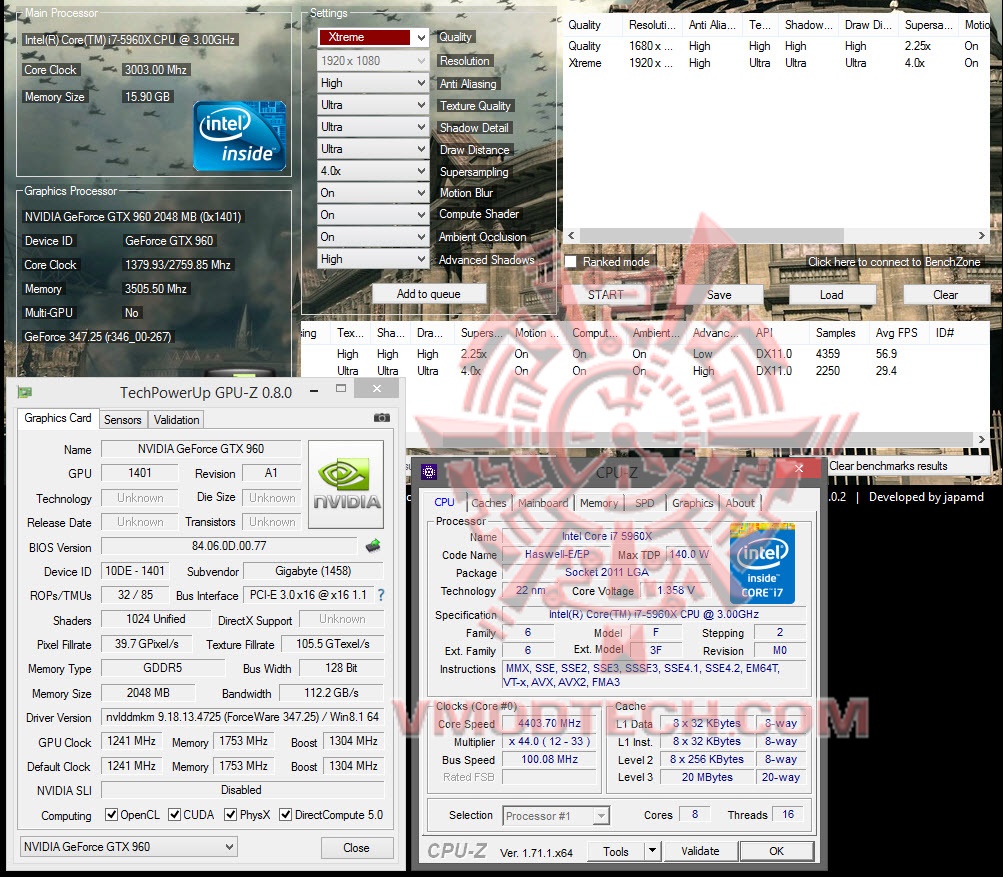Switch to the Validation tab in GPU-Z
This screenshot has width=1003, height=877.
click(x=176, y=420)
